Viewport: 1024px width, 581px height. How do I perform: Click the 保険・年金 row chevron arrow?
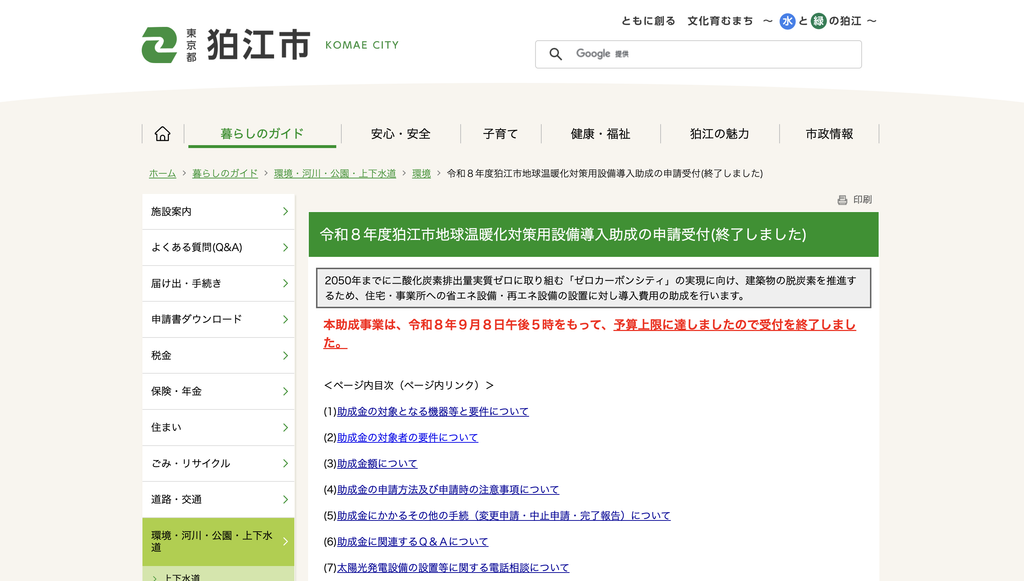pos(285,392)
